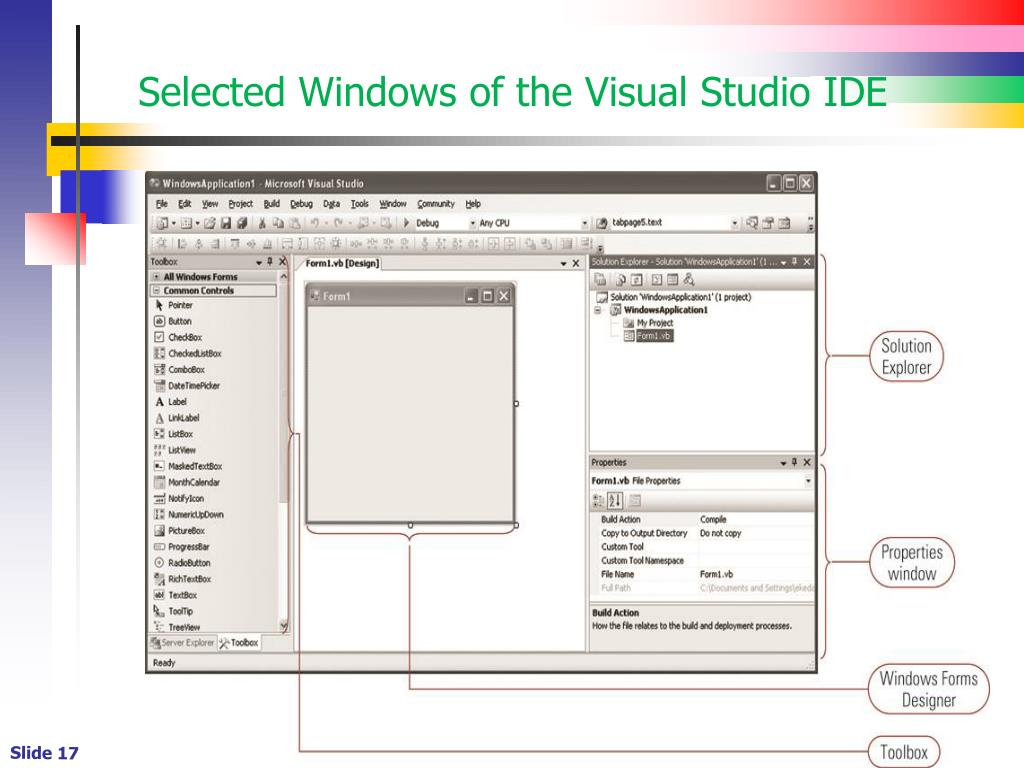Collapse the Common Controls group

[x=156, y=291]
